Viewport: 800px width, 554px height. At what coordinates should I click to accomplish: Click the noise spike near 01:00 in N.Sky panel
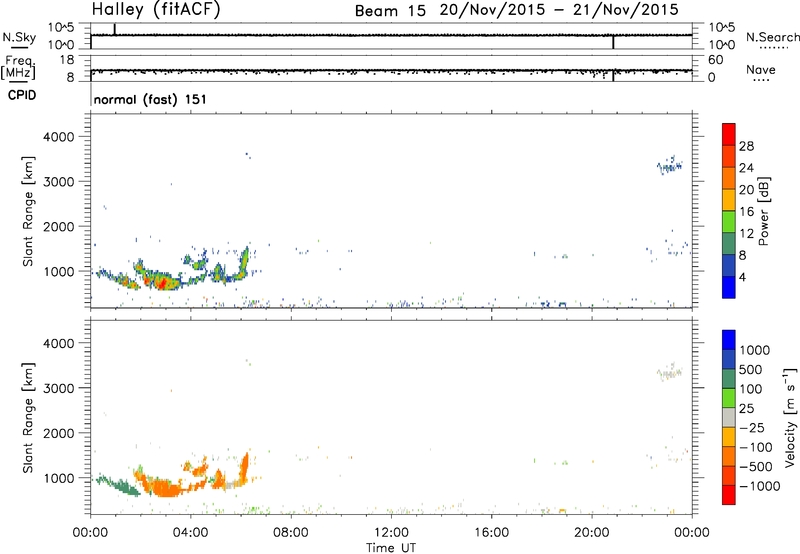pyautogui.click(x=114, y=29)
